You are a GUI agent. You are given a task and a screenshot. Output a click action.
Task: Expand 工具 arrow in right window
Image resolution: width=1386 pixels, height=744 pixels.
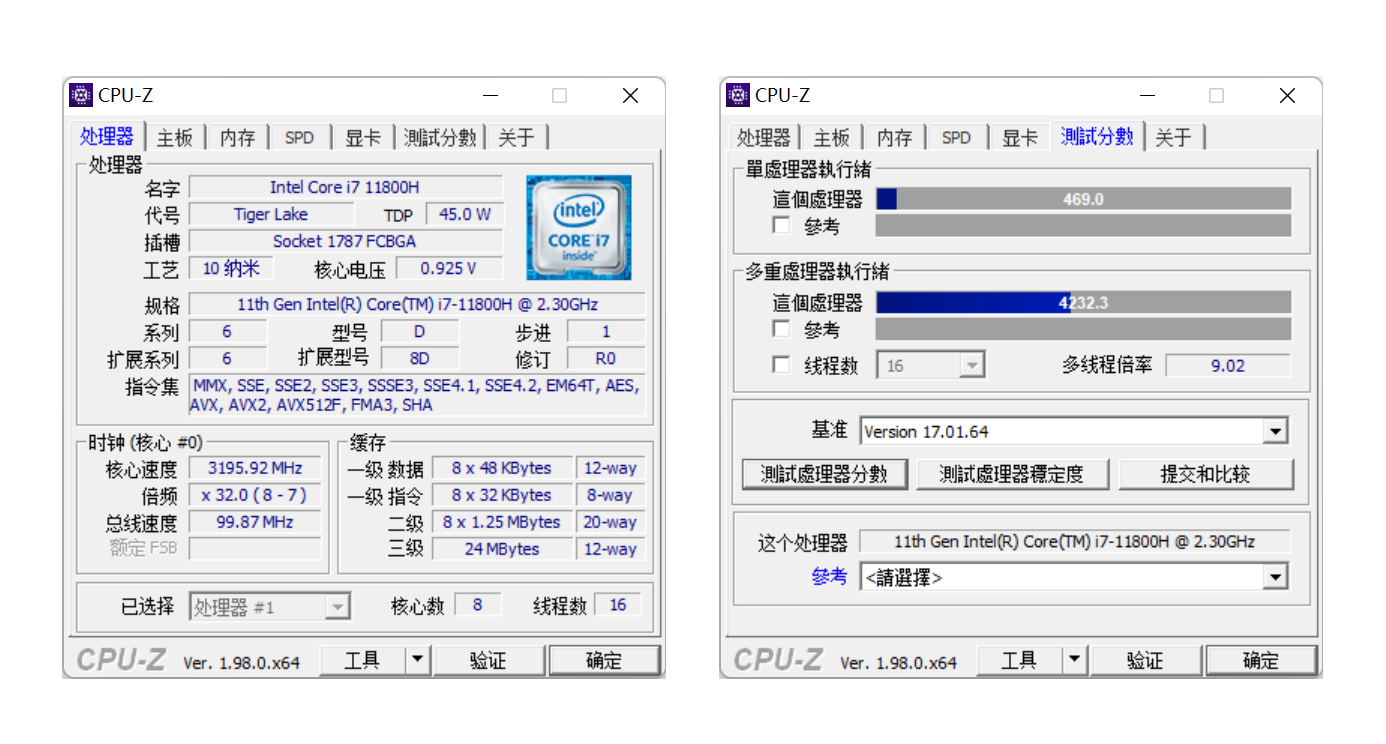(1074, 660)
